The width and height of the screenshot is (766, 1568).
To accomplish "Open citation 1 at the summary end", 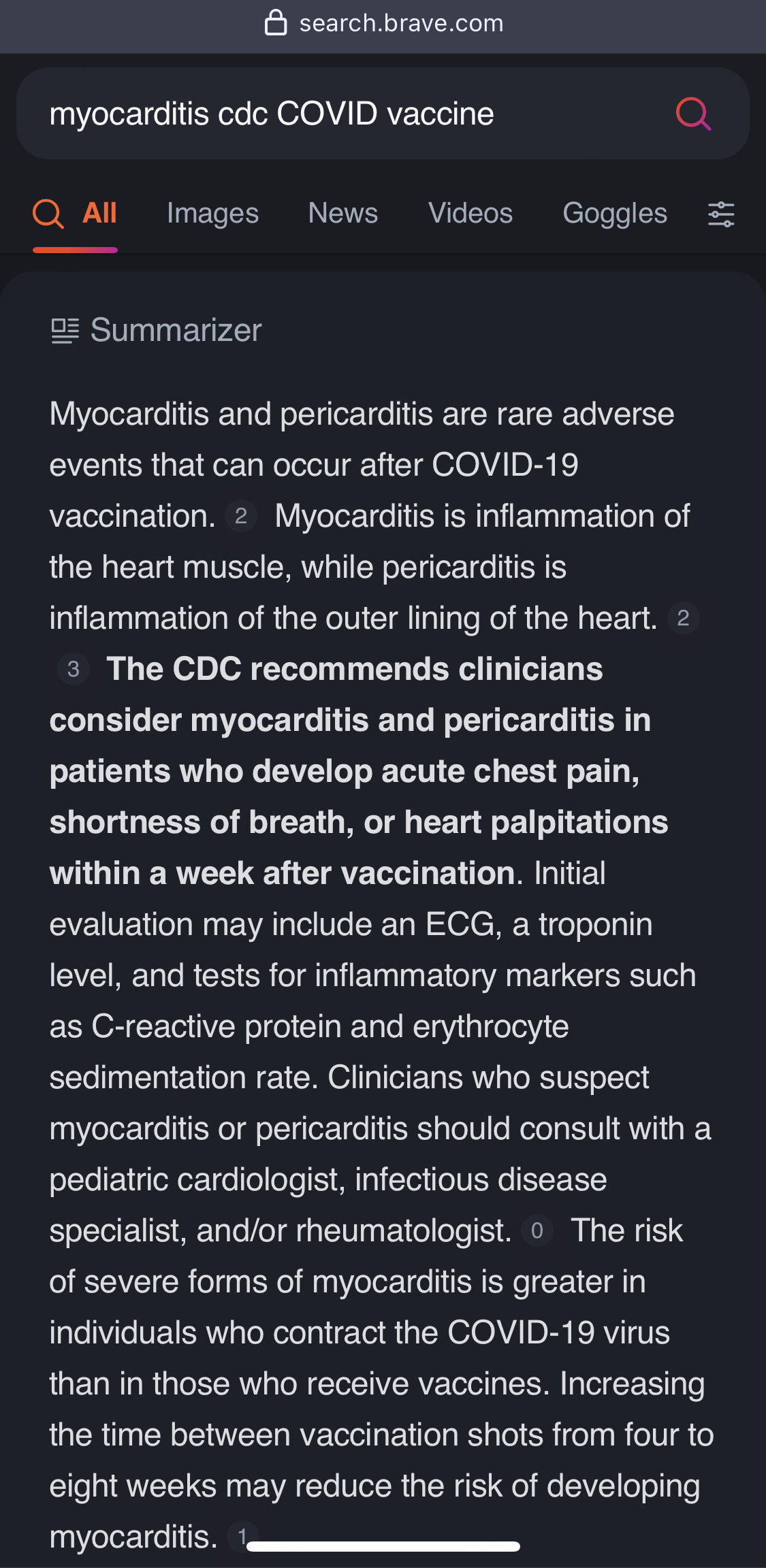I will [x=241, y=1536].
